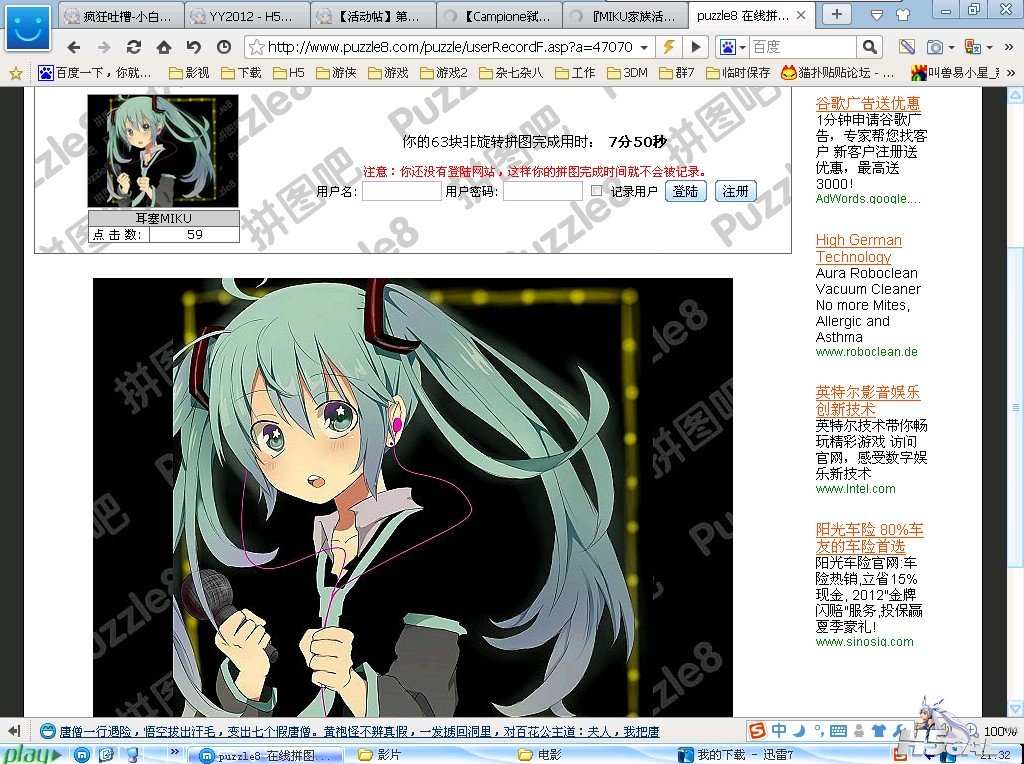
Task: Open browsing history clock icon
Action: pyautogui.click(x=224, y=47)
